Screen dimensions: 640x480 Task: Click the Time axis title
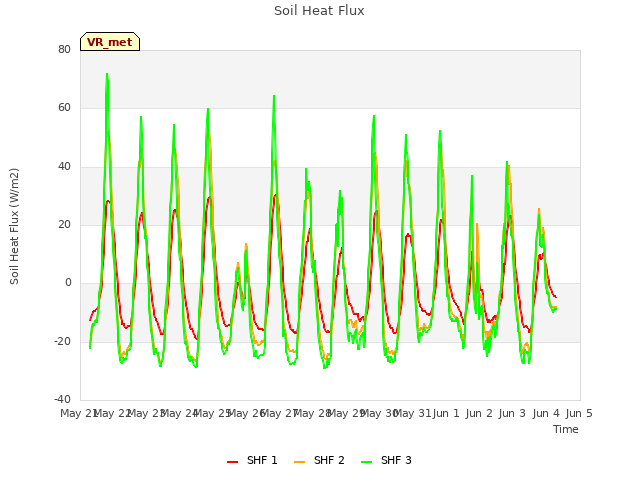566,429
